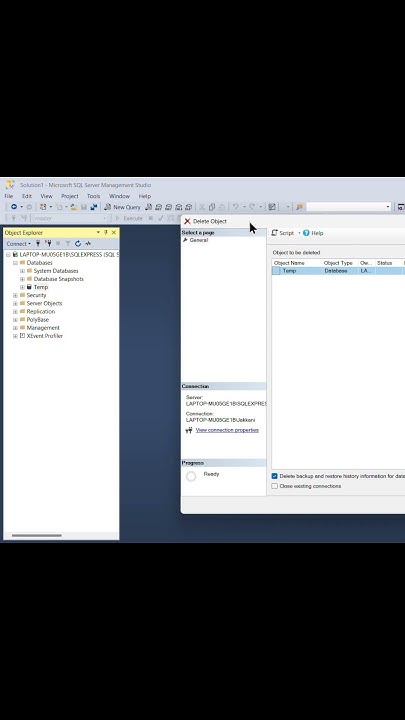Click the View connection properties link
Viewport: 405px width, 720px height.
227,430
